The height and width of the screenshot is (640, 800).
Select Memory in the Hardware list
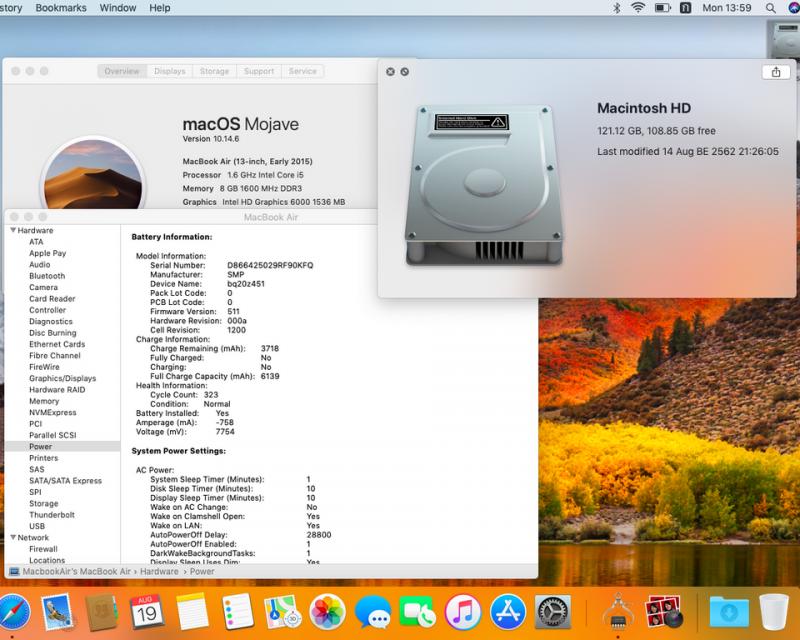click(44, 401)
